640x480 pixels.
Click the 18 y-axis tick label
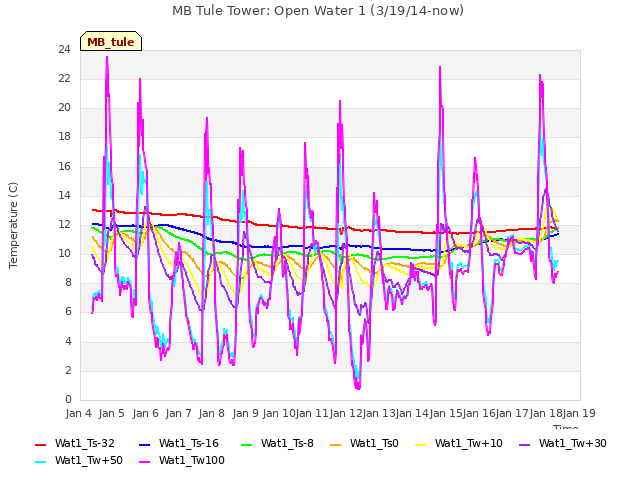coord(64,137)
